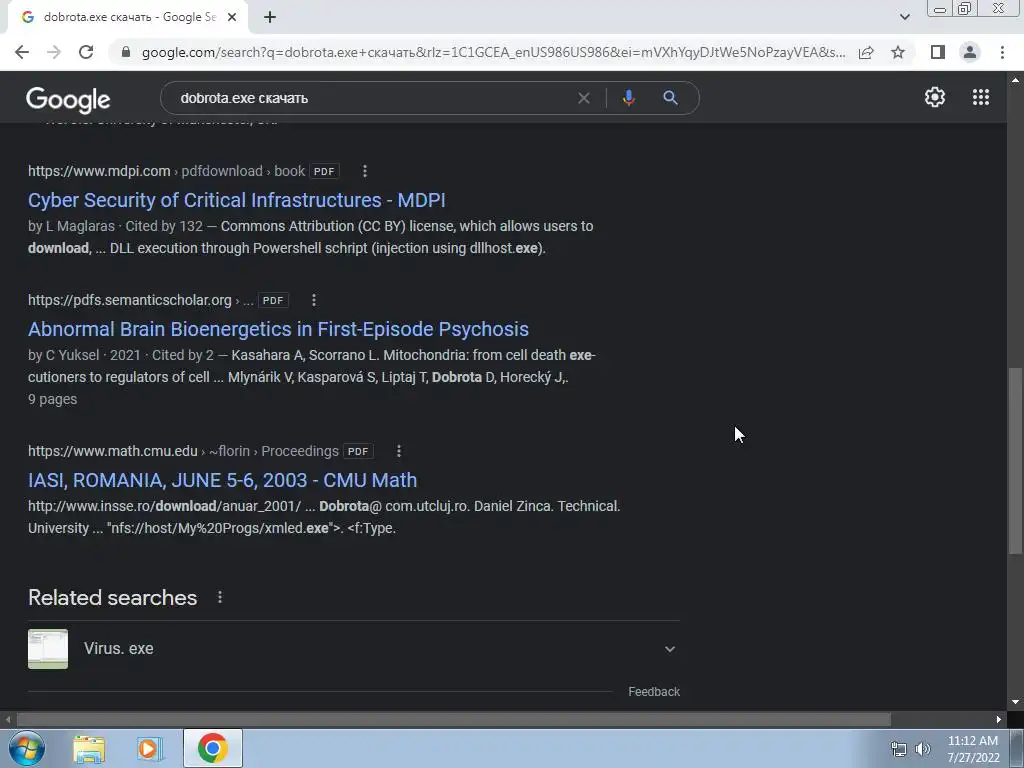Click Chrome icon in taskbar

click(x=212, y=748)
